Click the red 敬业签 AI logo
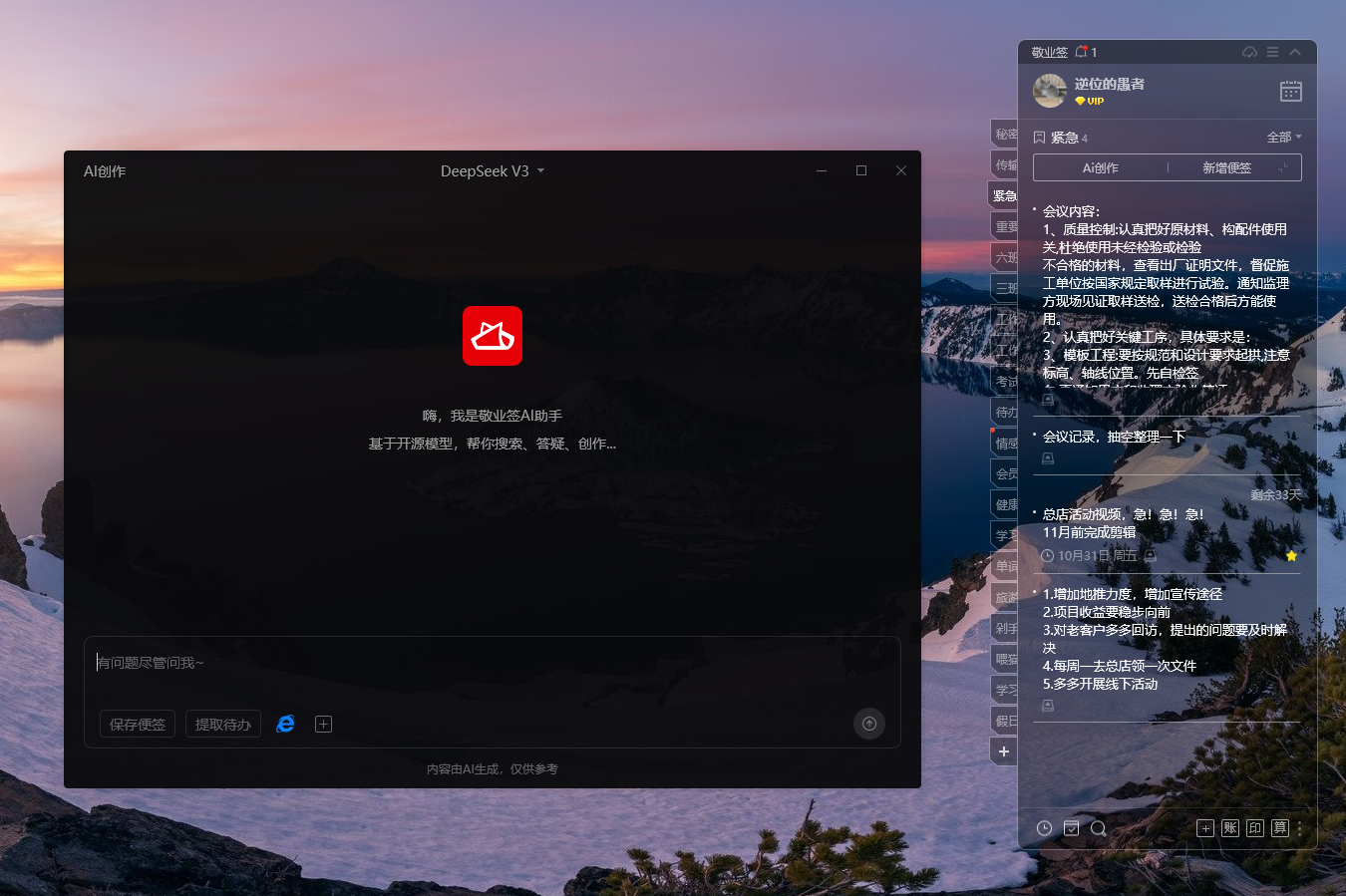This screenshot has width=1346, height=896. [x=493, y=336]
